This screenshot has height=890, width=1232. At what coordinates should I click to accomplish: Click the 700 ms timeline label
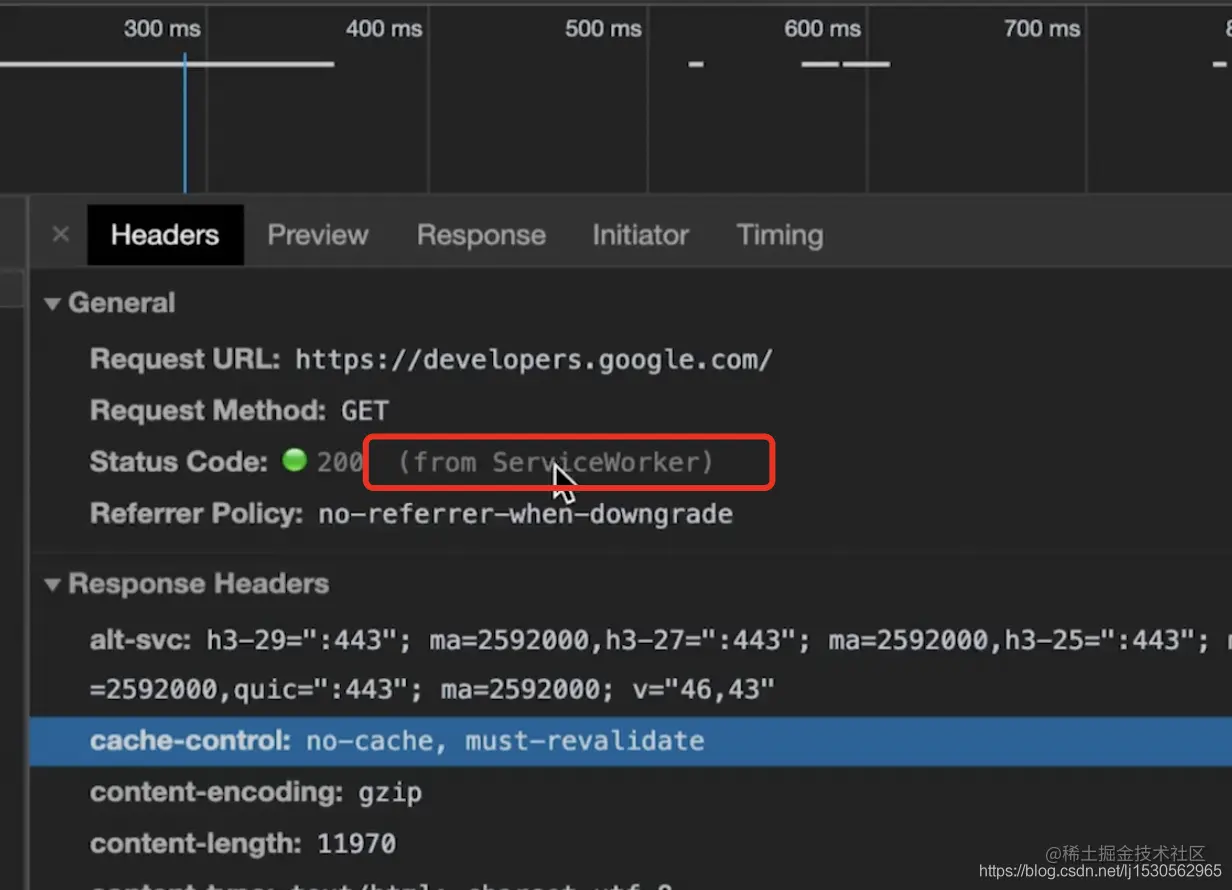(x=1042, y=29)
